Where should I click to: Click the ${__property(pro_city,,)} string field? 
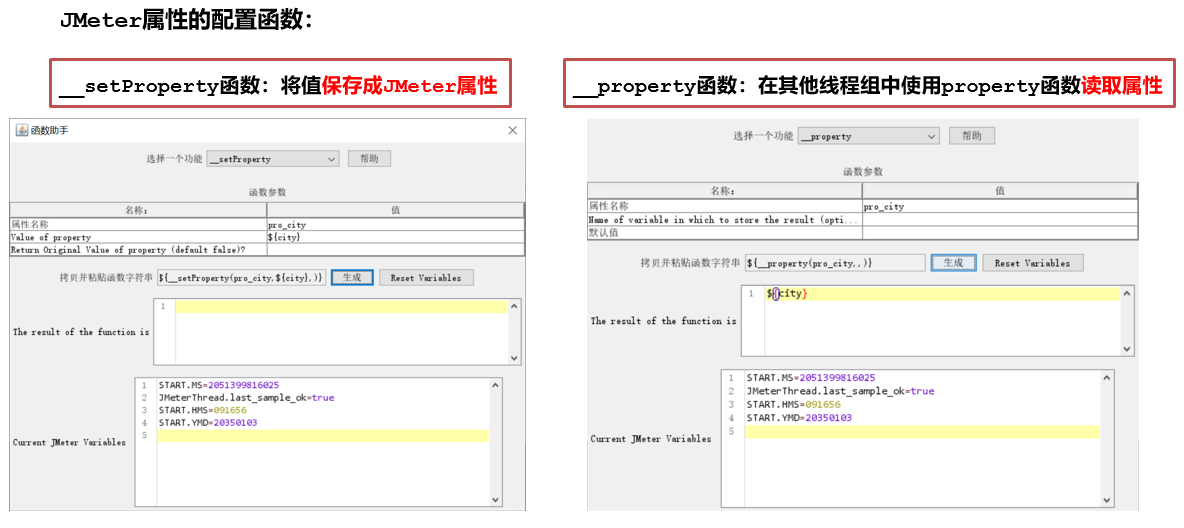tap(835, 263)
